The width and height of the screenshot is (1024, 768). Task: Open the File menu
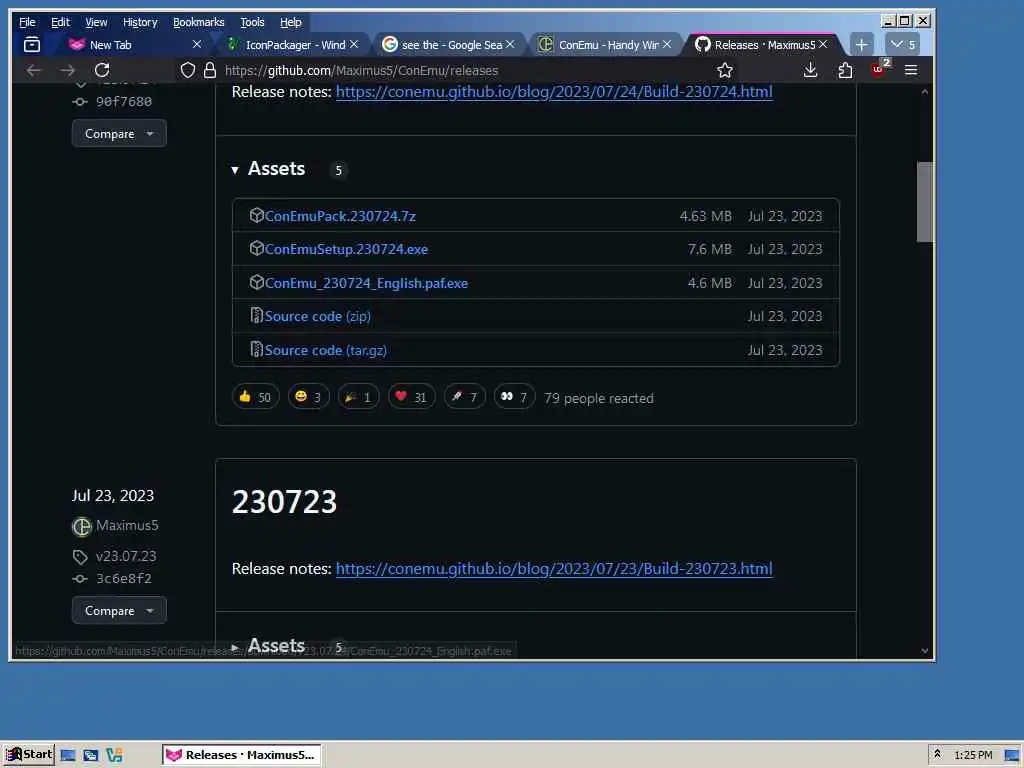27,22
